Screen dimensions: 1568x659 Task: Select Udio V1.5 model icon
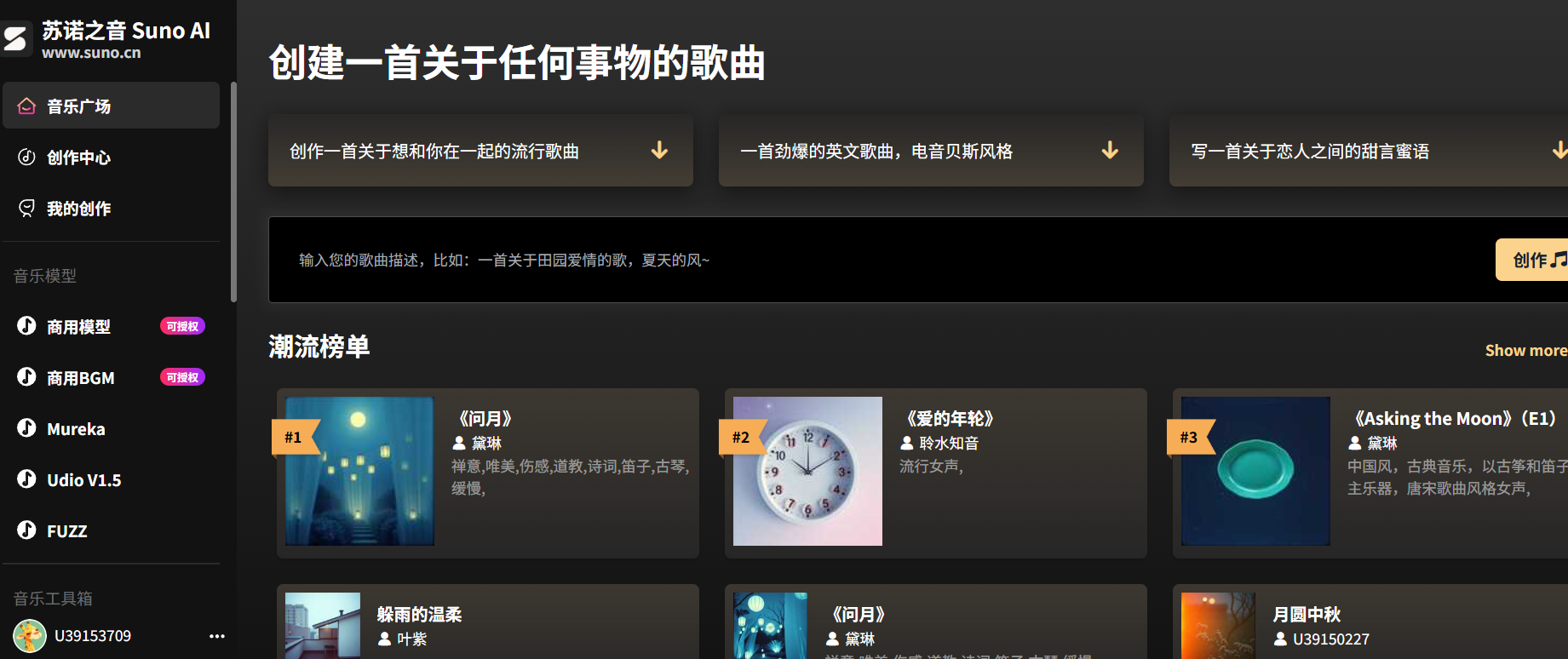27,479
